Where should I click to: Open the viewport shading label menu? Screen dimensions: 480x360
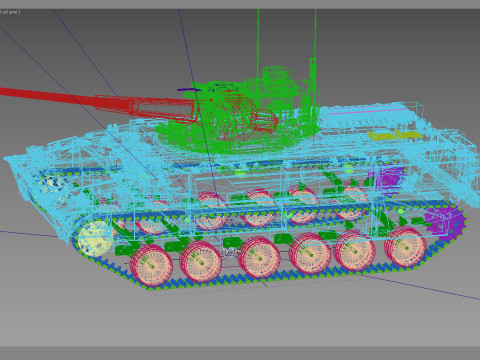[10, 12]
